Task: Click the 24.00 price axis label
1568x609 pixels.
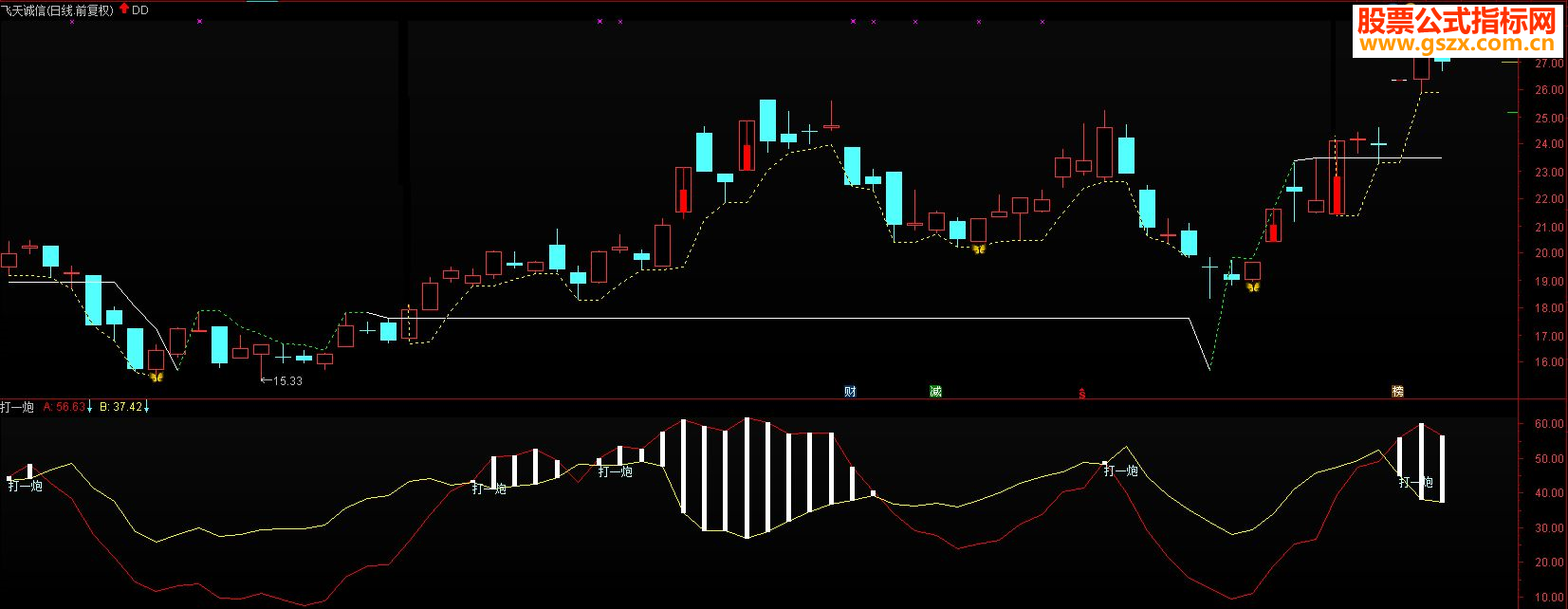Action: (x=1549, y=144)
